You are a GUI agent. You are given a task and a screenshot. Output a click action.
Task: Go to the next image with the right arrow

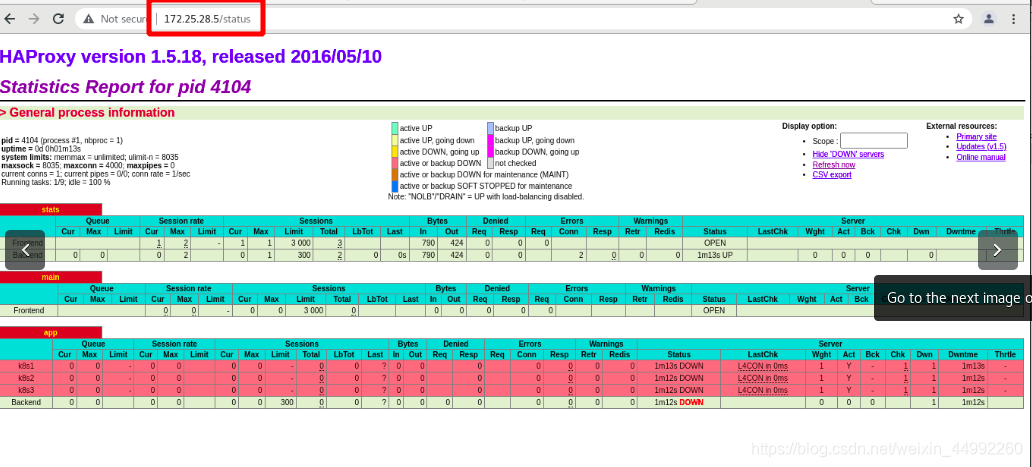point(997,250)
